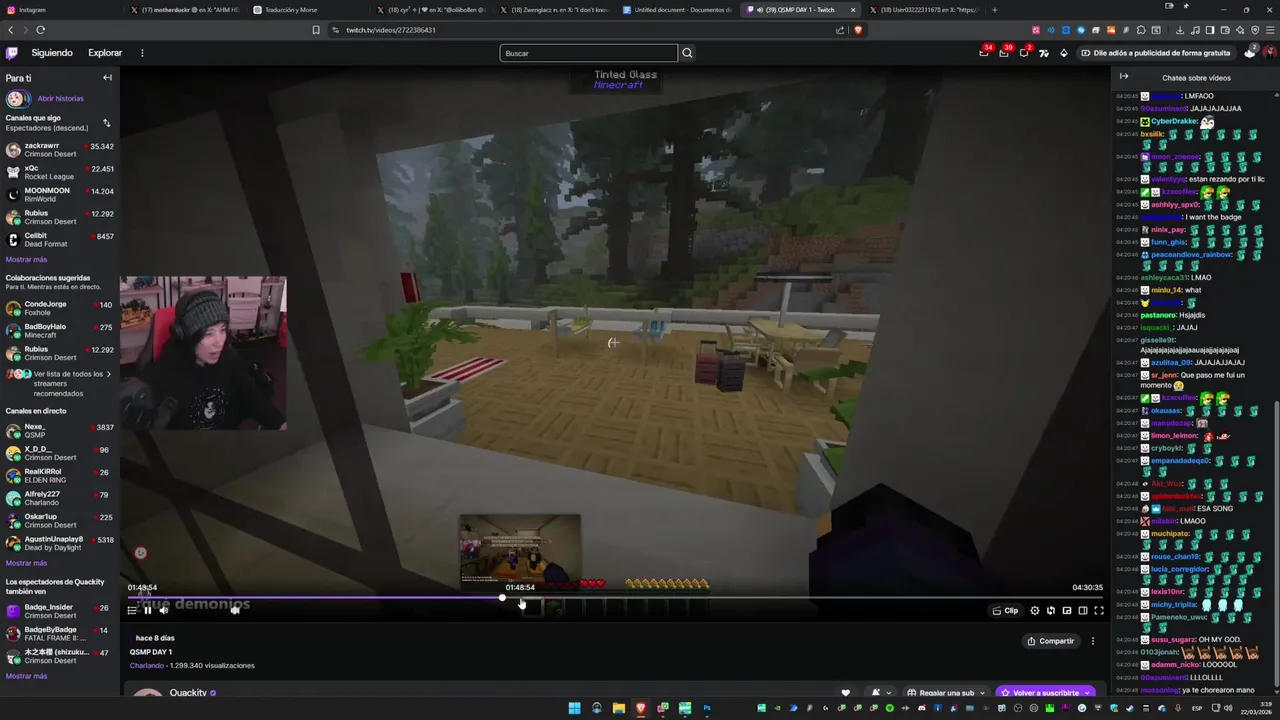Screen dimensions: 1280x720
Task: Open Badge_Insider channel
Action: click(x=60, y=611)
